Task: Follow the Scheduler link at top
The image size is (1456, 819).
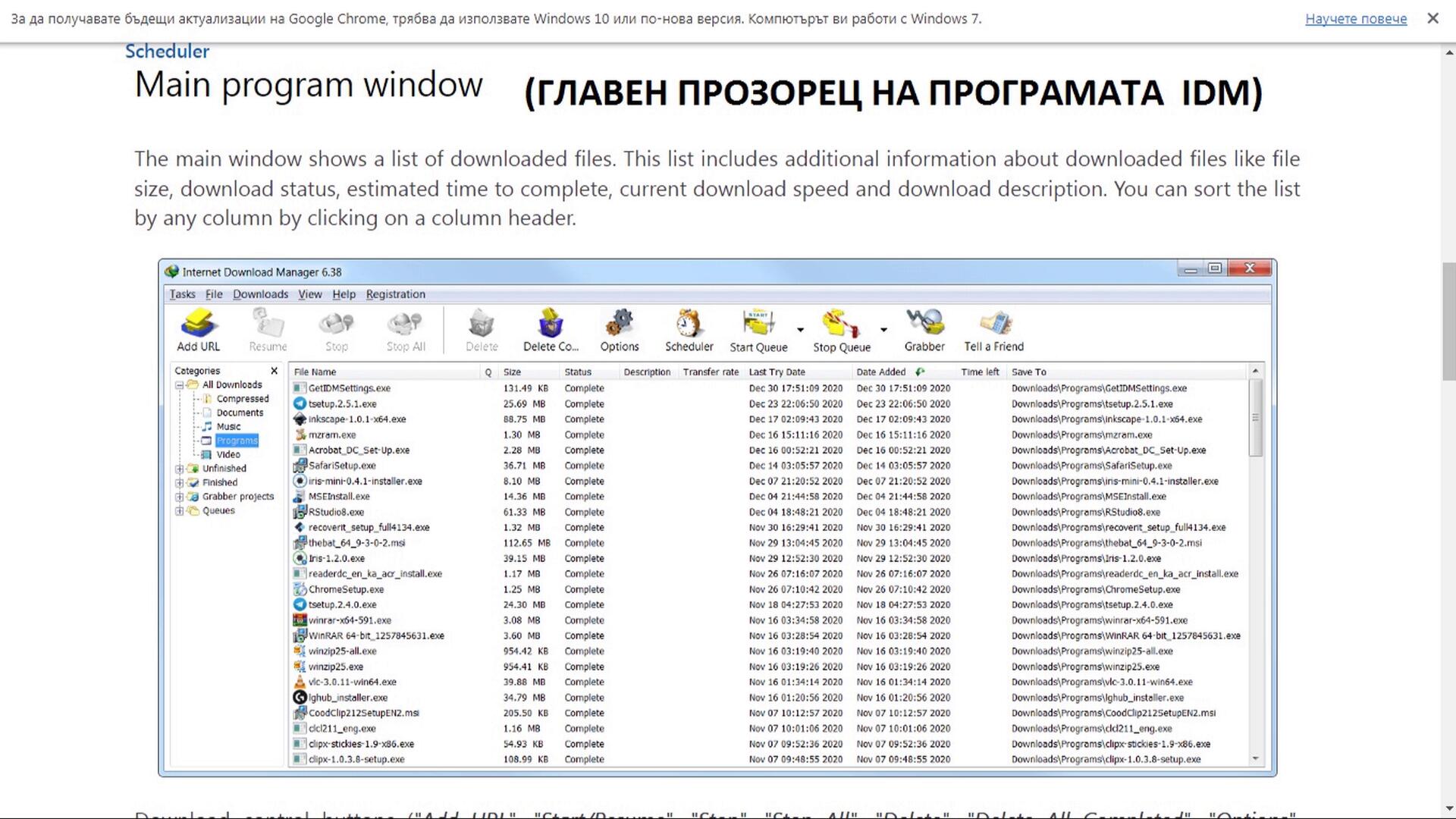Action: tap(167, 51)
